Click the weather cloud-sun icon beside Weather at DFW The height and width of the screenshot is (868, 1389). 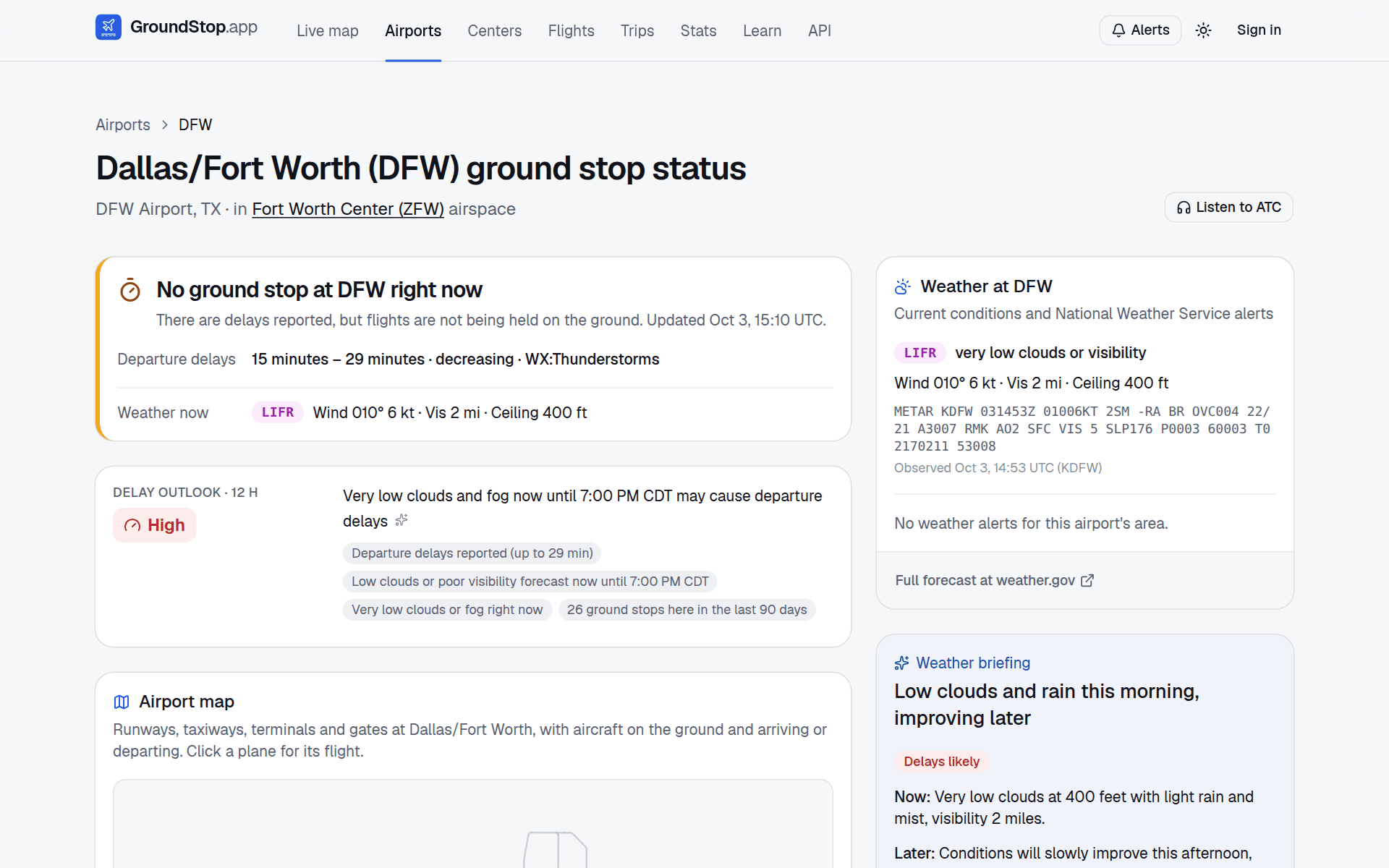(x=902, y=286)
